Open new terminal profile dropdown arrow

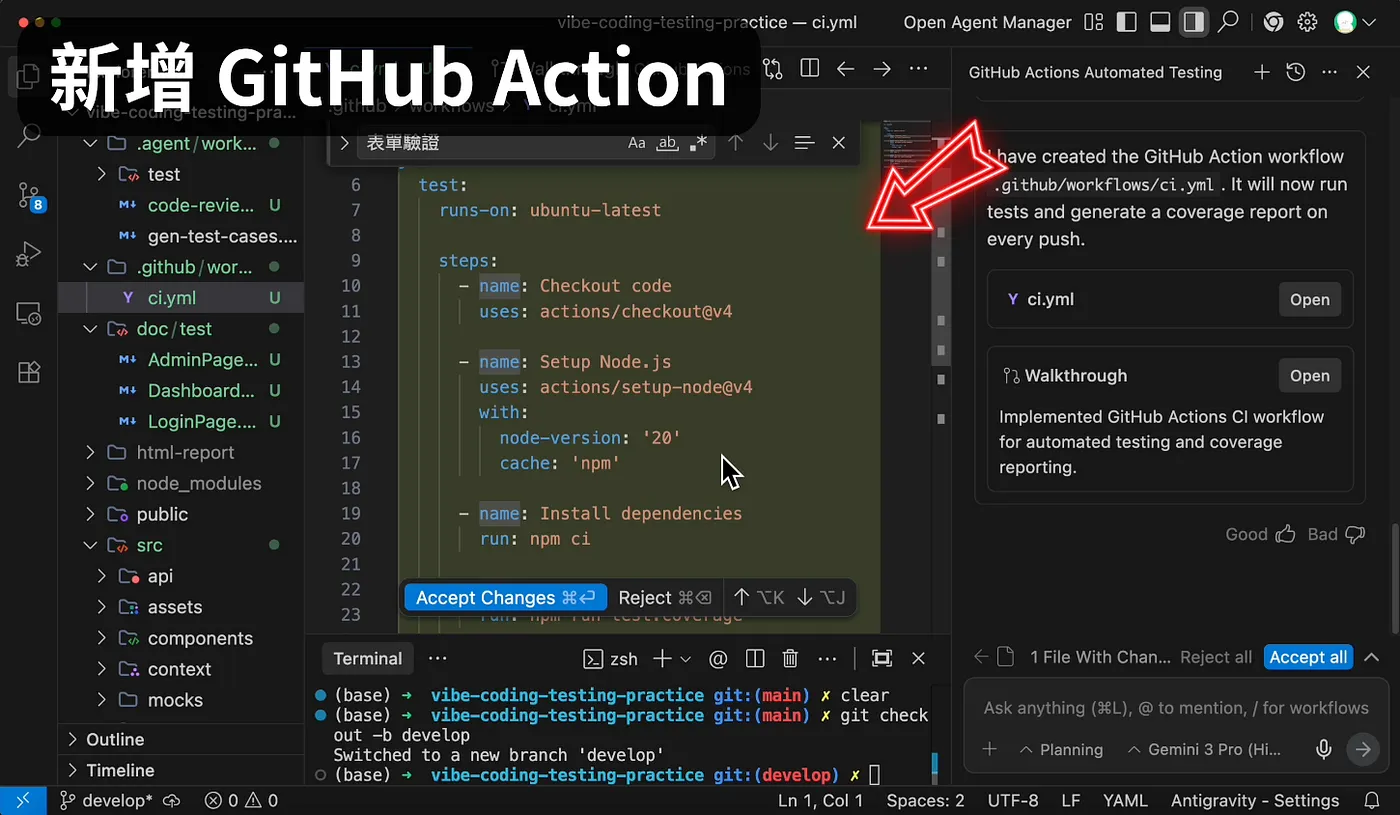point(686,659)
